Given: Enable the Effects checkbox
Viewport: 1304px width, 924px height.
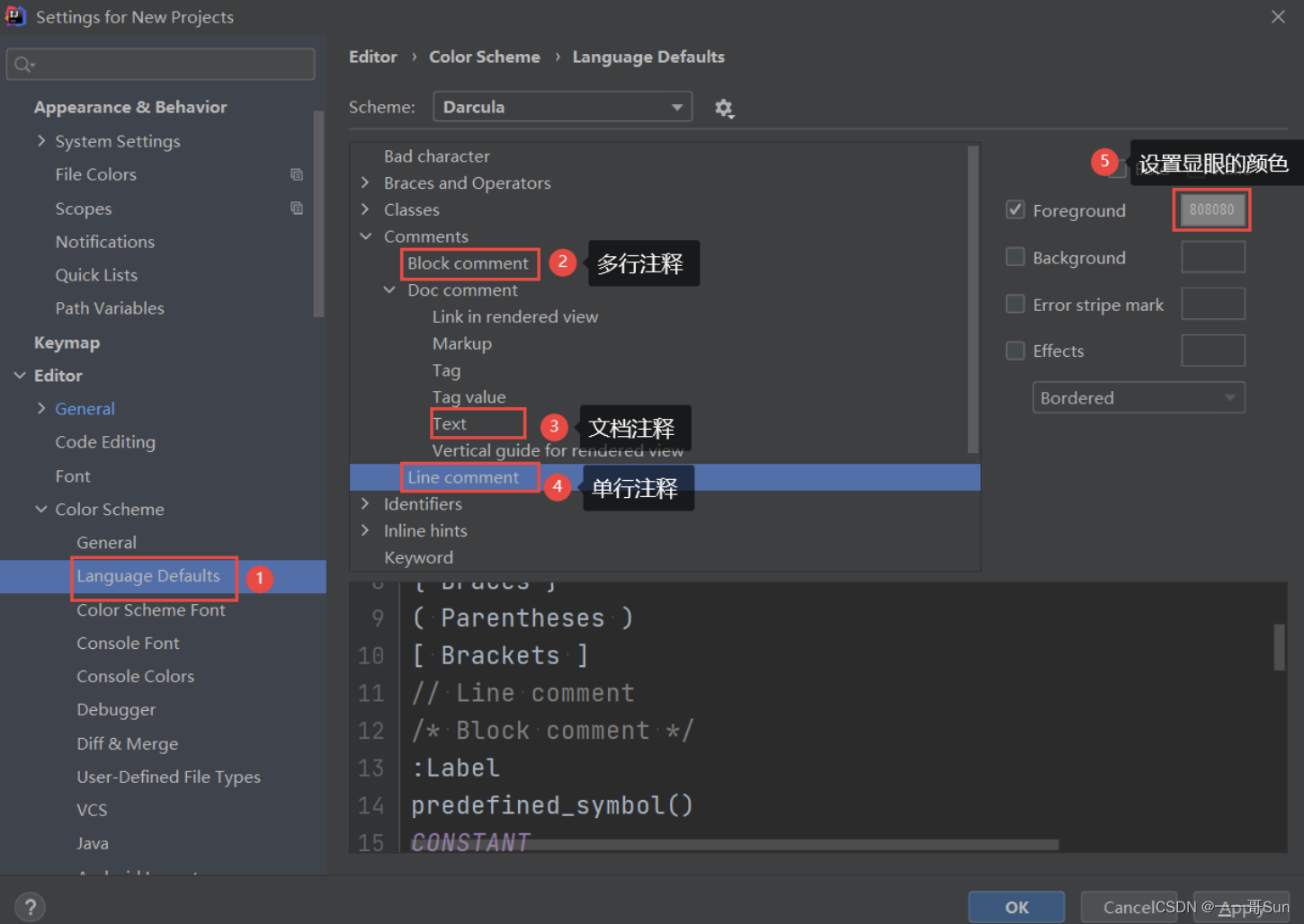Looking at the screenshot, I should (x=1015, y=351).
